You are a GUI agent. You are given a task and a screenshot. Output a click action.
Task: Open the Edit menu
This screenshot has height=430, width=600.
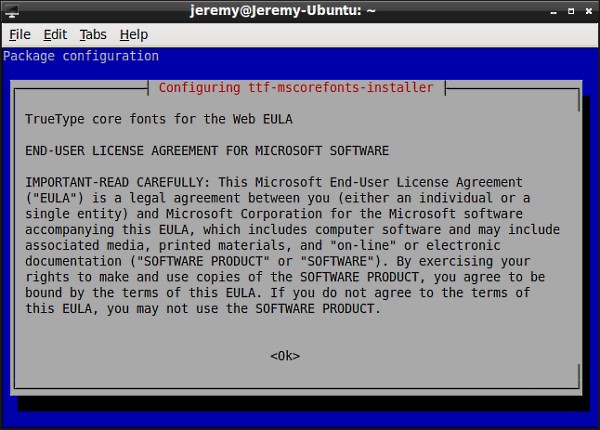coord(55,35)
